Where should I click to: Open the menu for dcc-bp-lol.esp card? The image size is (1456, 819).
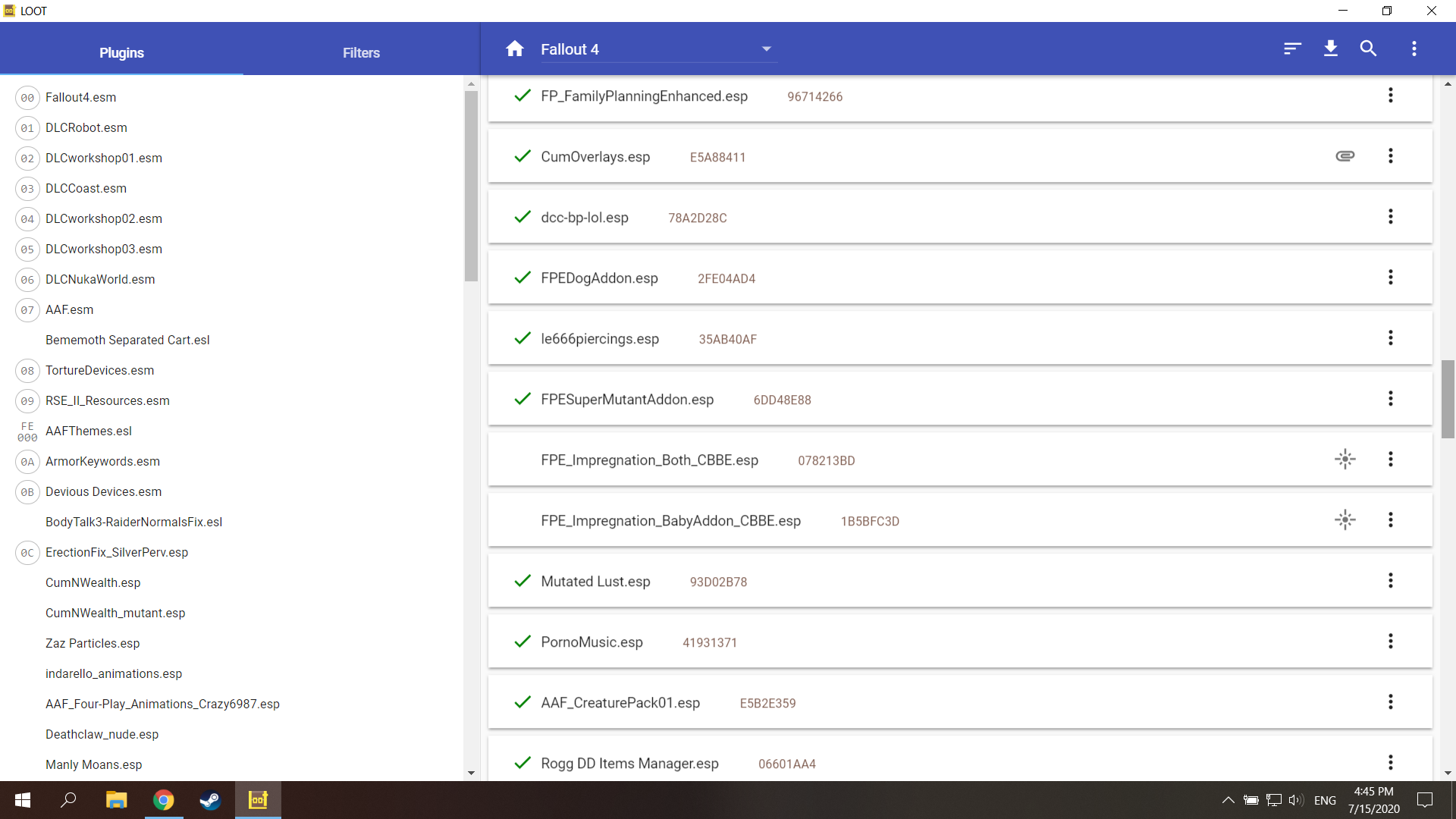click(1390, 217)
